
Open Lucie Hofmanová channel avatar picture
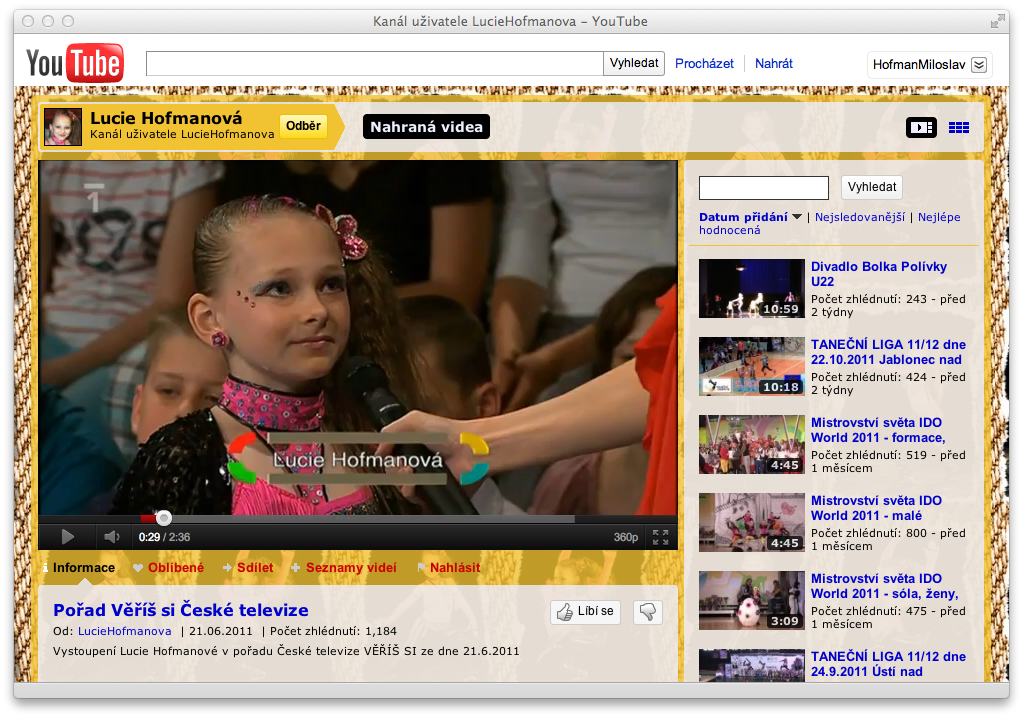[x=63, y=127]
